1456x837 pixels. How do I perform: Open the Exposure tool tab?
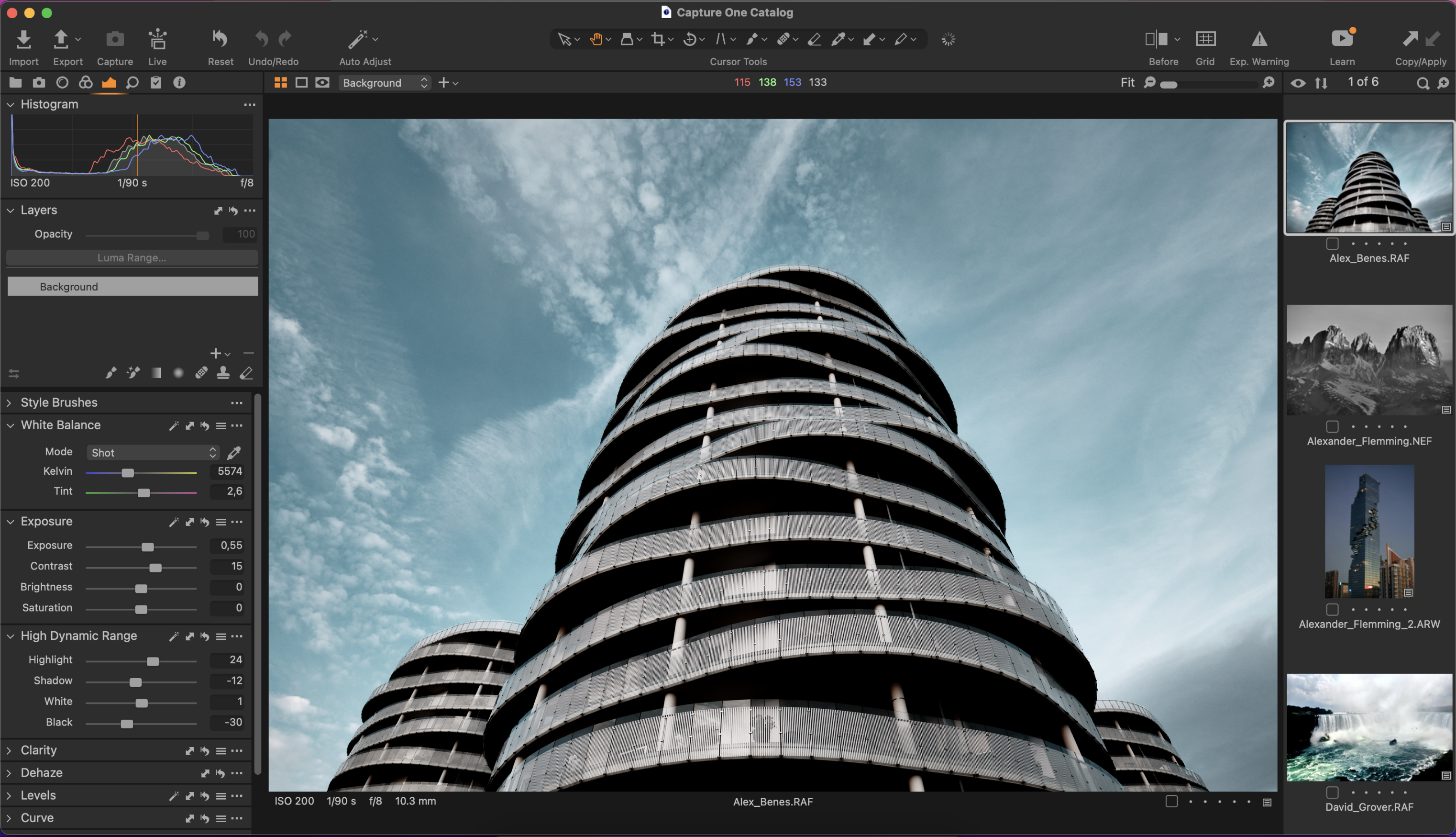pos(109,83)
